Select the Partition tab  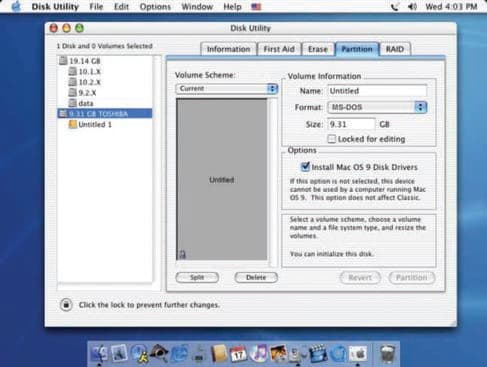pyautogui.click(x=357, y=49)
